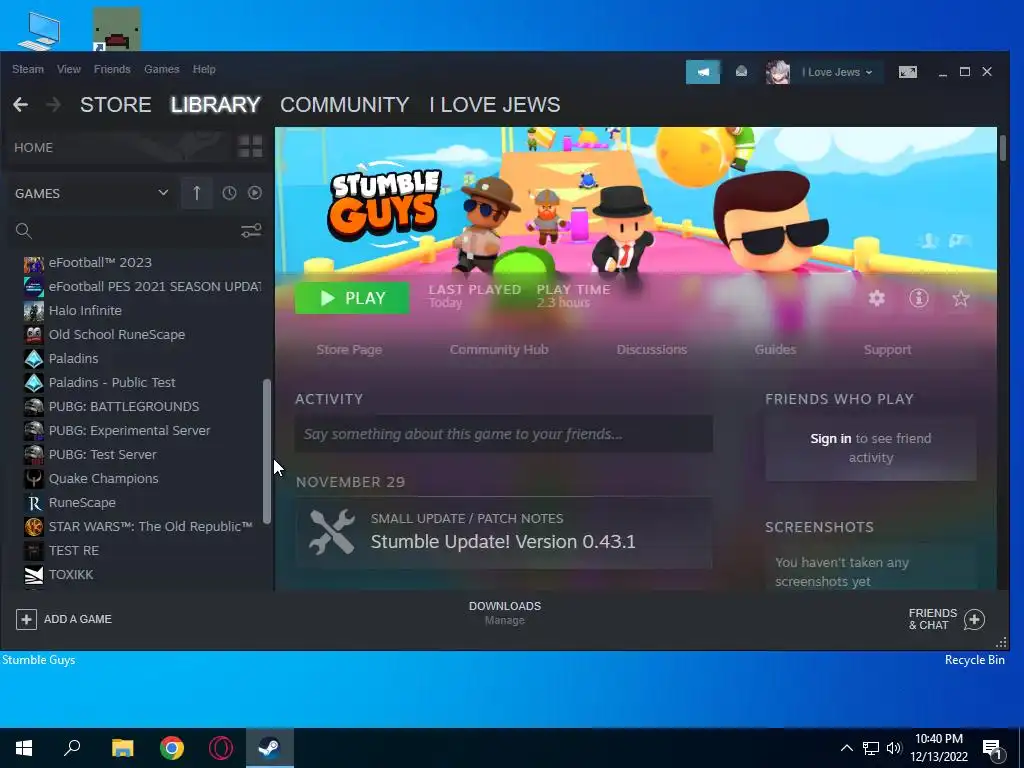Open Google Chrome from taskbar
Image resolution: width=1024 pixels, height=768 pixels.
pyautogui.click(x=172, y=748)
